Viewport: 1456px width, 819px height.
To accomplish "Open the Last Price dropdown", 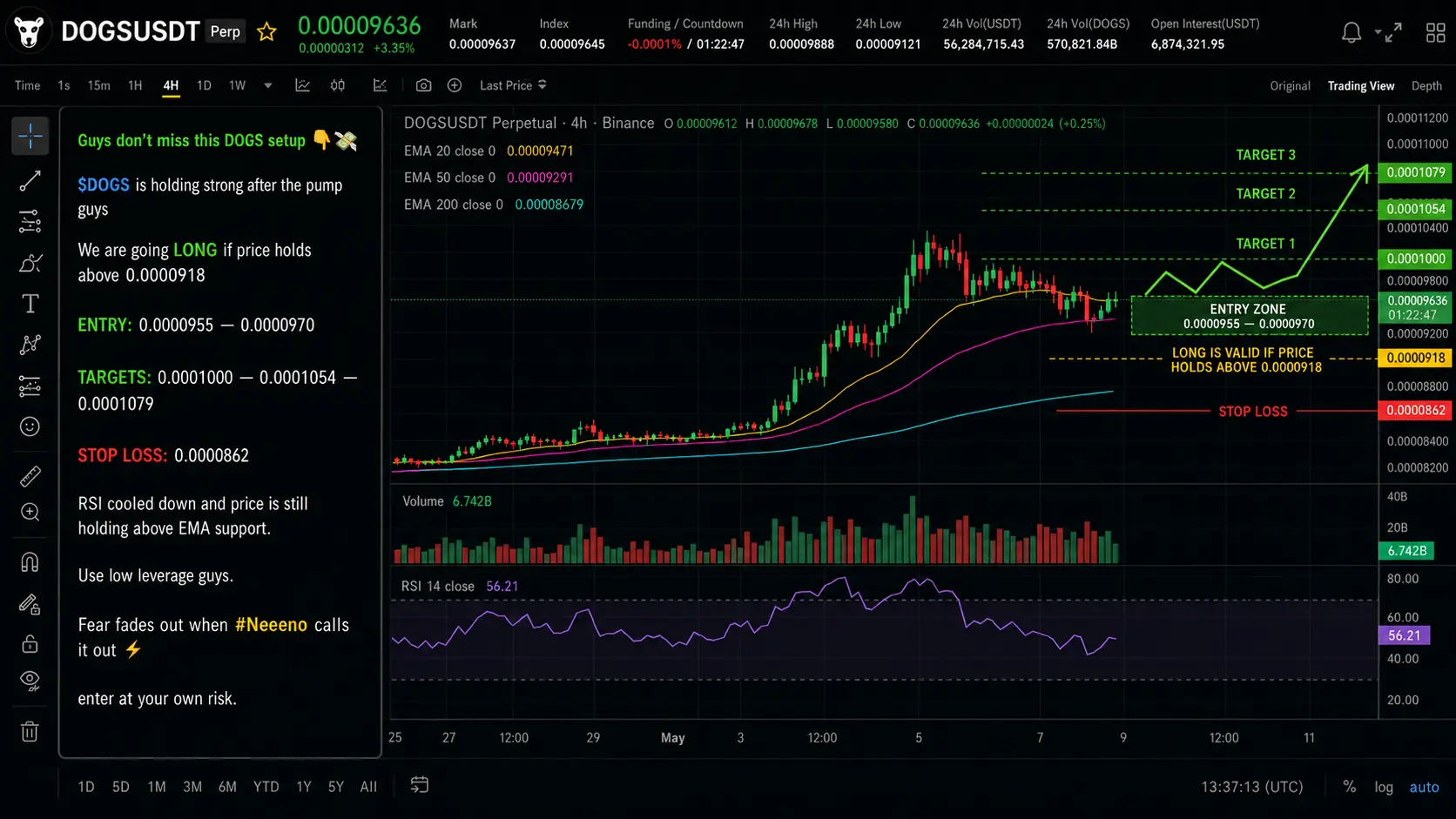I will pyautogui.click(x=513, y=85).
